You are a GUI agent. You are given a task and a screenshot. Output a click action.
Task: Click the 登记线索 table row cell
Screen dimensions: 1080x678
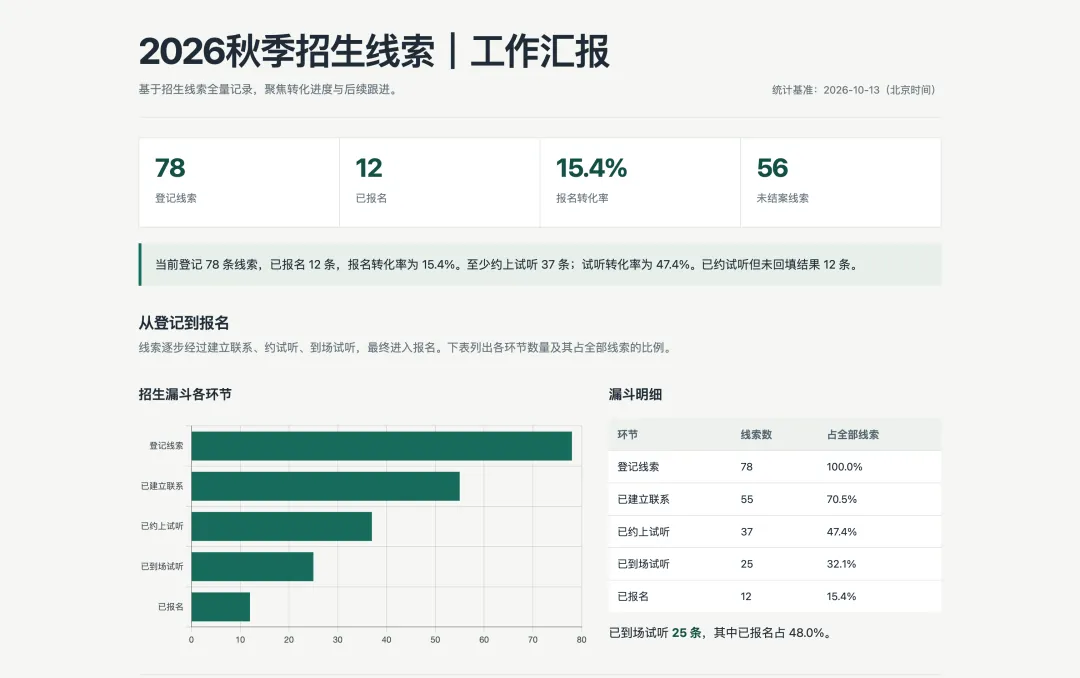[x=638, y=467]
